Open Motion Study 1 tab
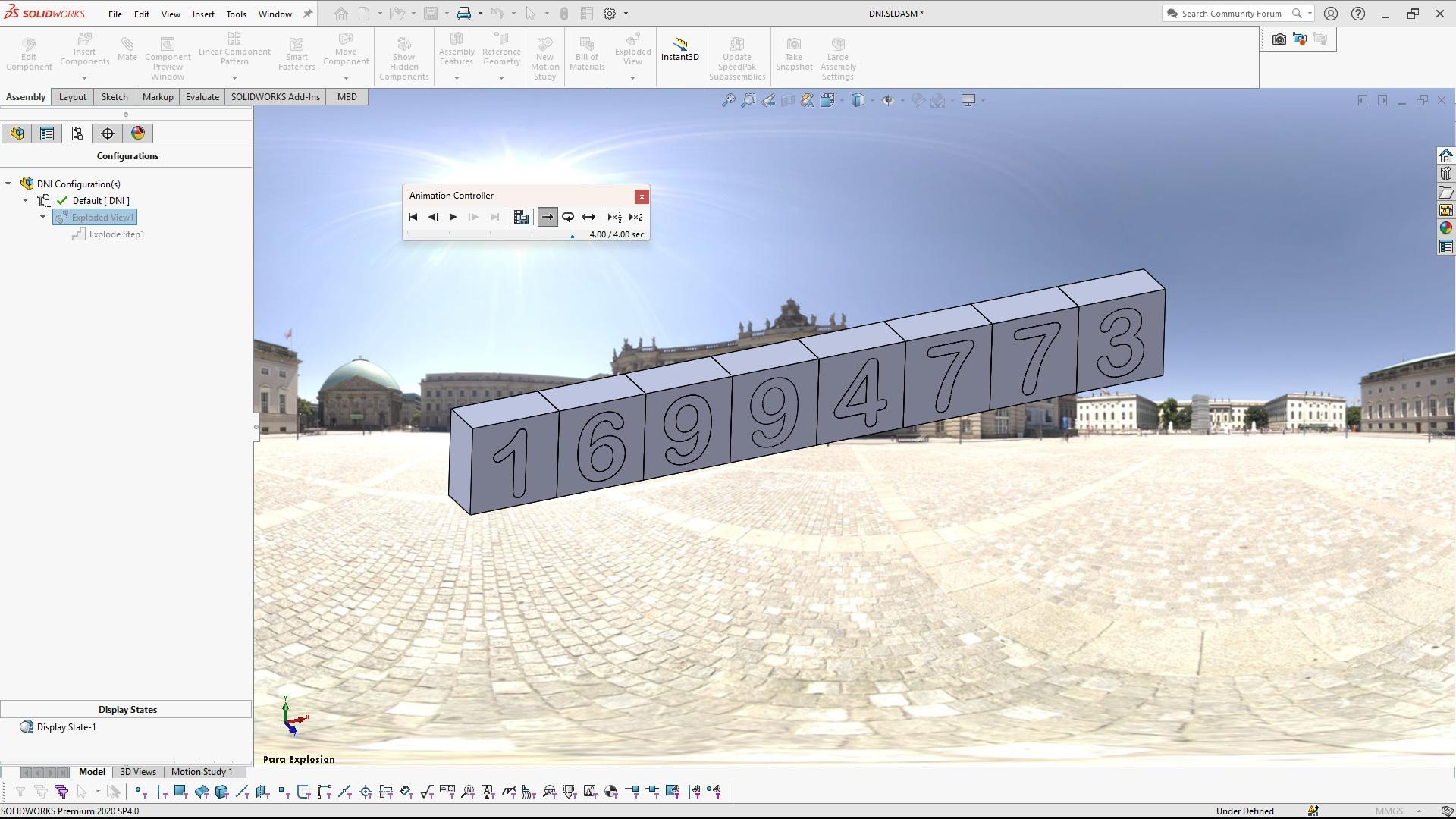Viewport: 1456px width, 819px height. point(201,772)
